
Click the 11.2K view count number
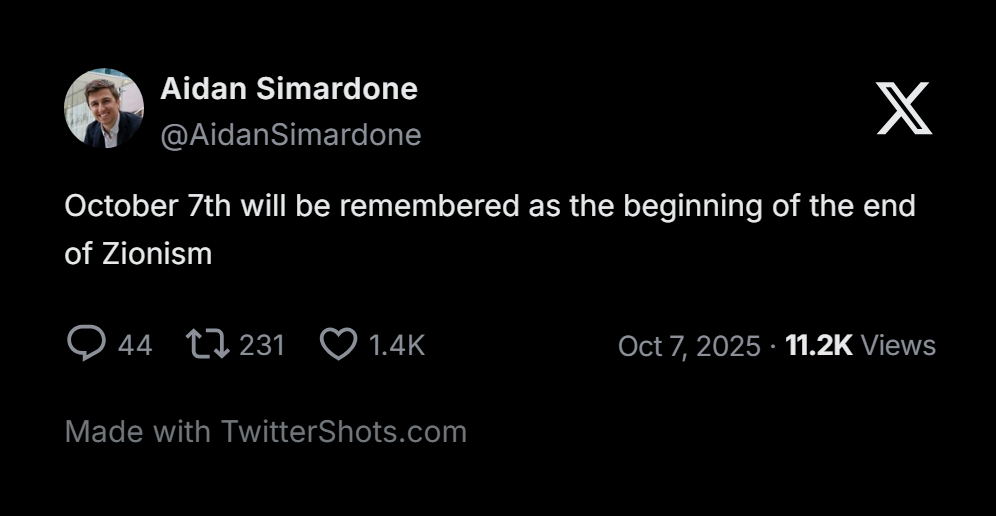pos(819,346)
